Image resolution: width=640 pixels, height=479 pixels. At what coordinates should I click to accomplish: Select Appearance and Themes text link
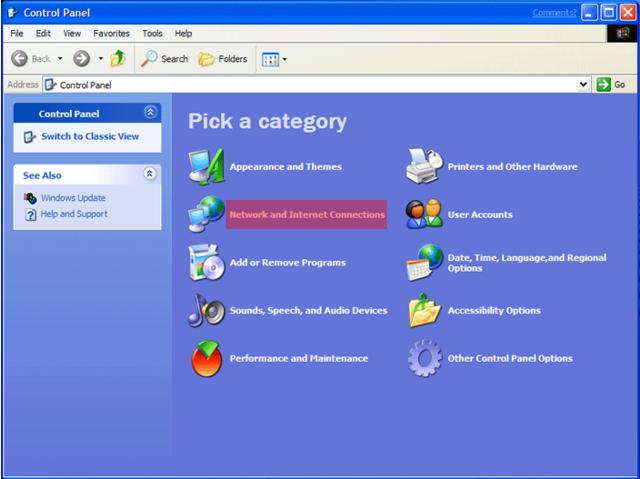[286, 166]
